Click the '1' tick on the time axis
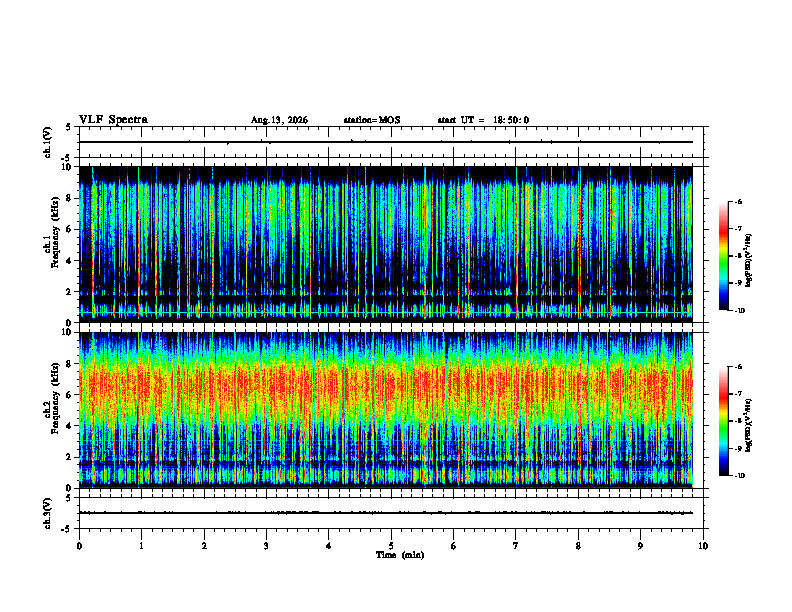The width and height of the screenshot is (792, 612). (x=141, y=546)
